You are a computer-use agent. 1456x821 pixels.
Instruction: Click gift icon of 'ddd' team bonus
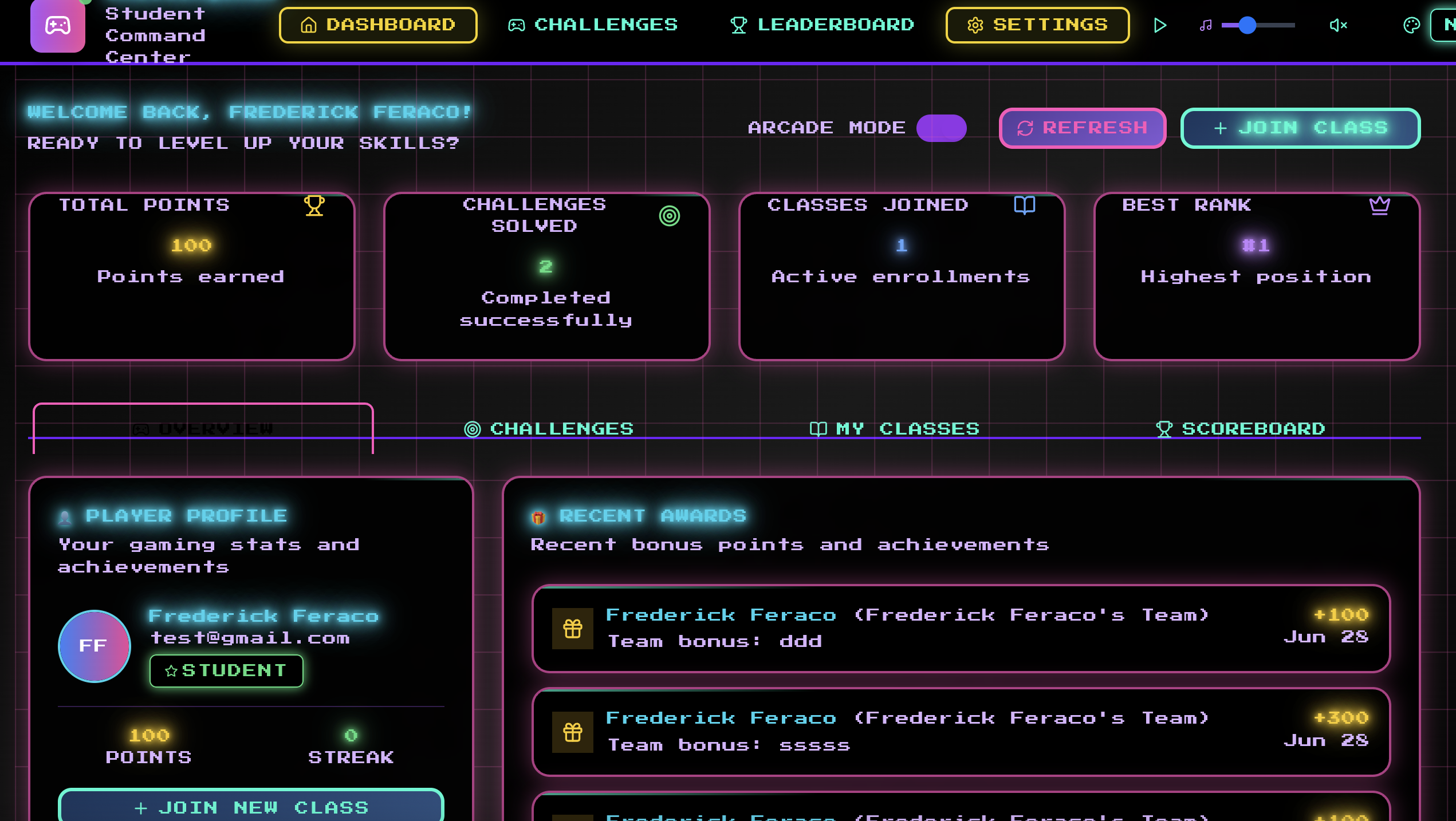572,629
